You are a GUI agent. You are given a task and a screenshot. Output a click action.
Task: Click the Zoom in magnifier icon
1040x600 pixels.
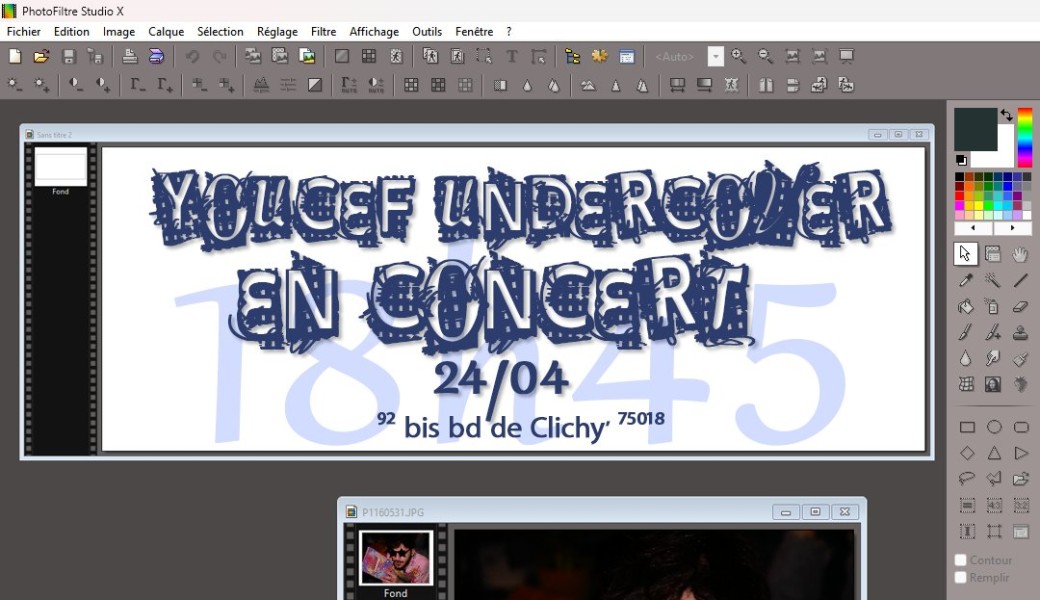click(x=739, y=56)
